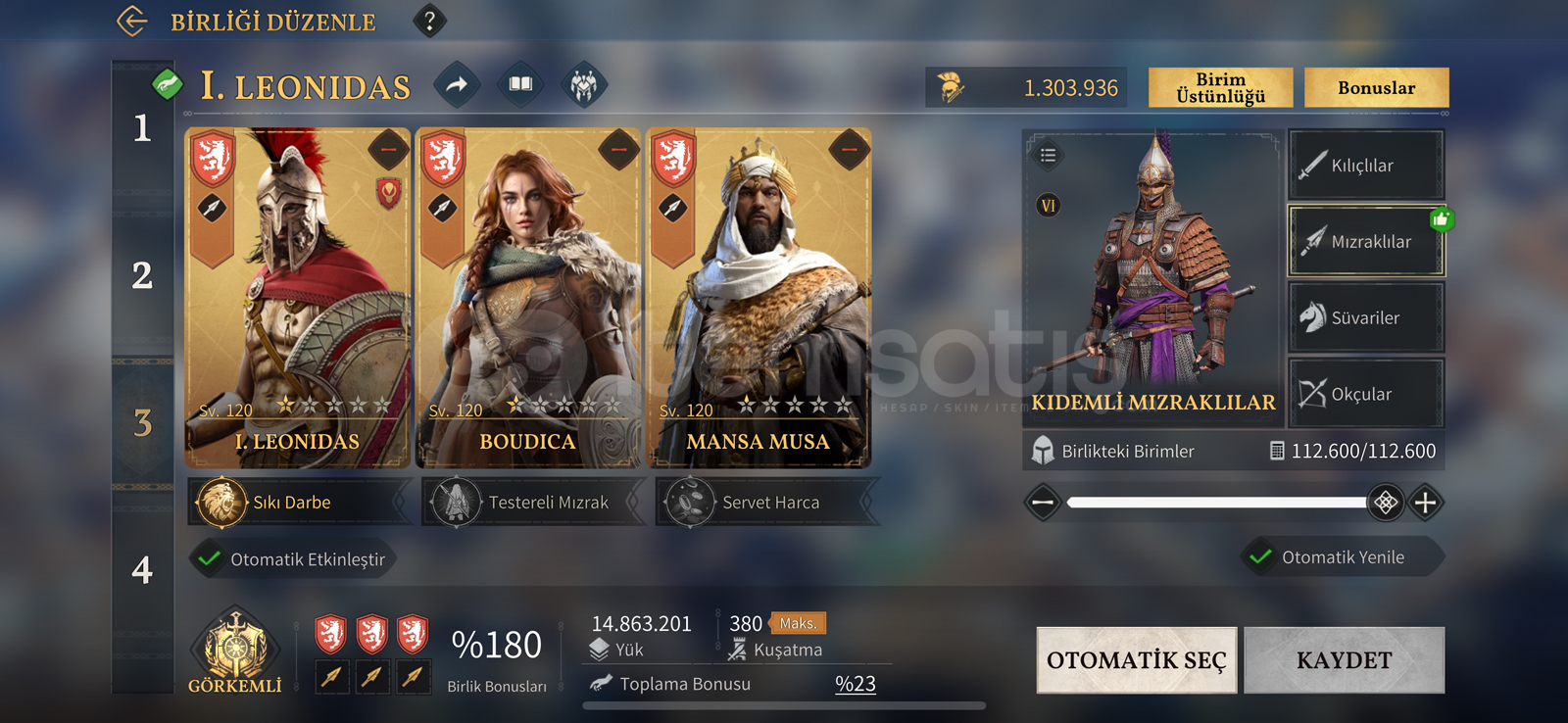The image size is (1568, 723).
Task: Select the Süvariler unit type tab
Action: 1366,317
